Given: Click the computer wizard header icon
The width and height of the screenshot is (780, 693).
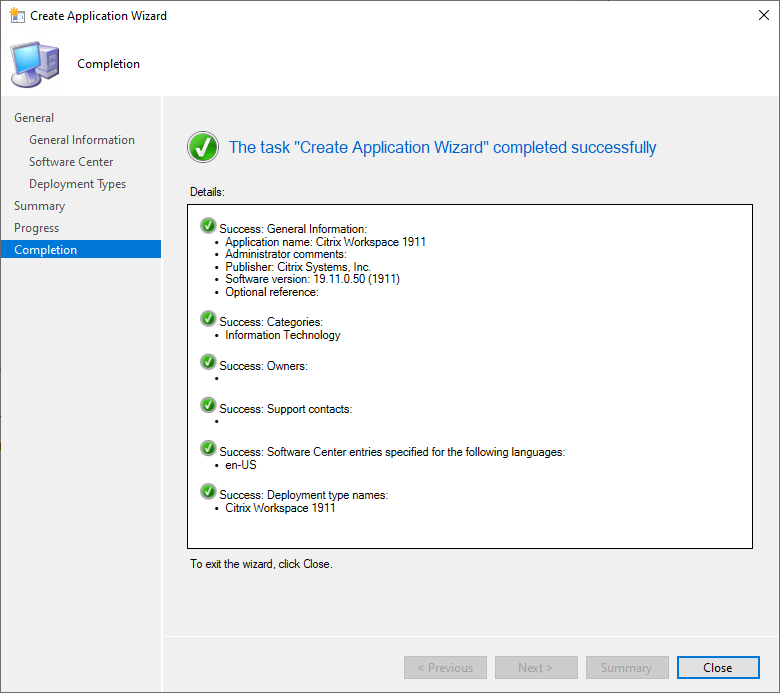Looking at the screenshot, I should click(x=35, y=64).
